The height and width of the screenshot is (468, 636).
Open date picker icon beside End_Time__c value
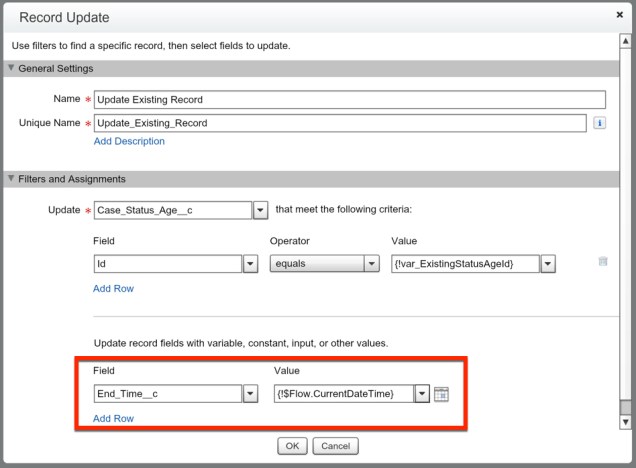click(441, 394)
